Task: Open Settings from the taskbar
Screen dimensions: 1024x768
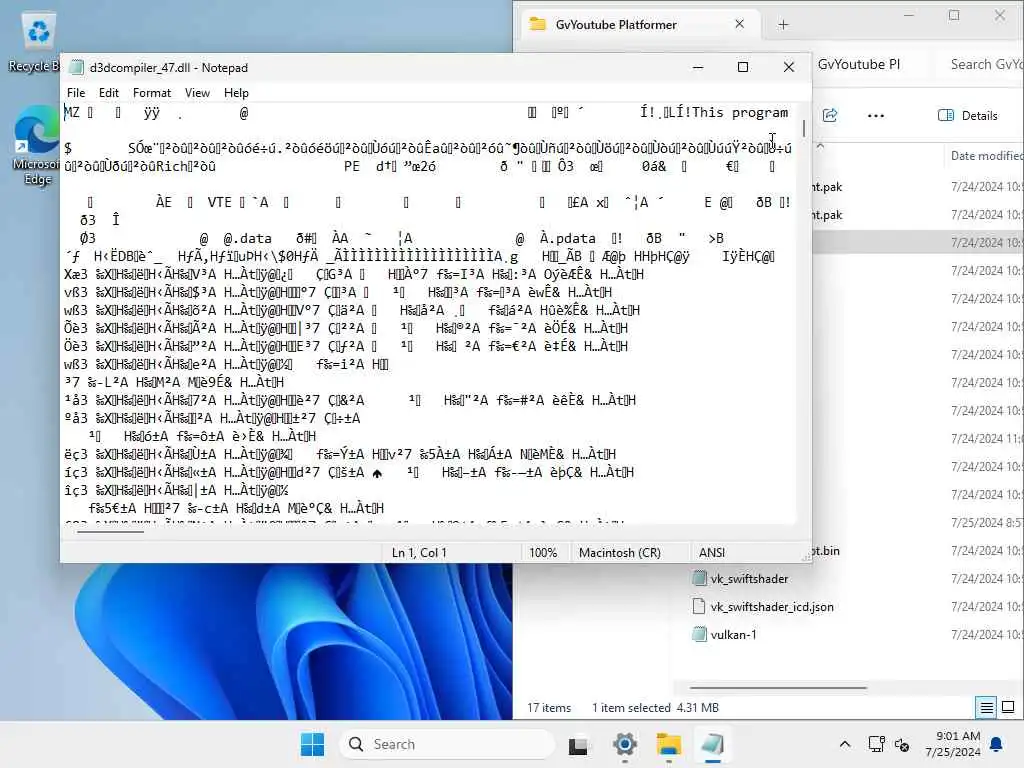Action: click(x=624, y=744)
